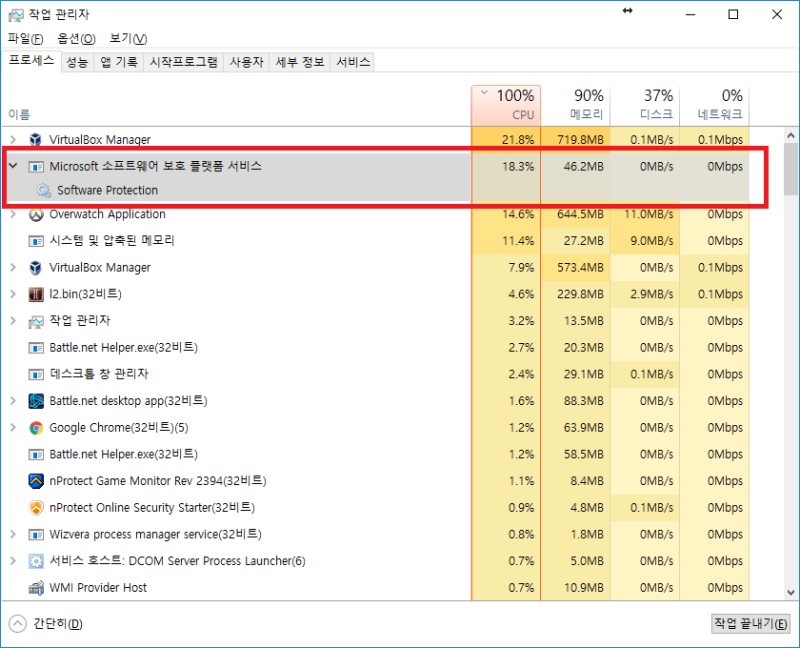The image size is (800, 648).
Task: Switch to the 성능 tab
Action: 78,62
